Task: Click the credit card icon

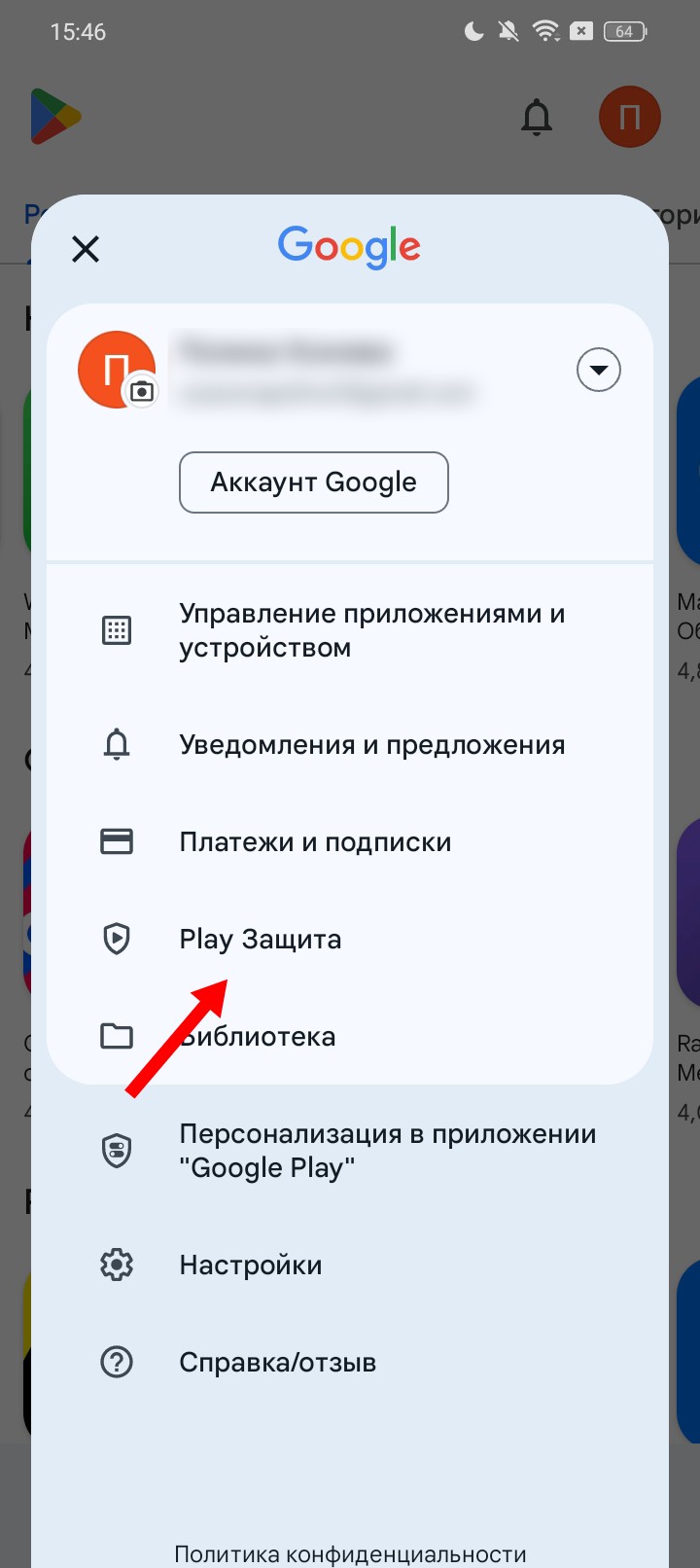Action: [117, 841]
